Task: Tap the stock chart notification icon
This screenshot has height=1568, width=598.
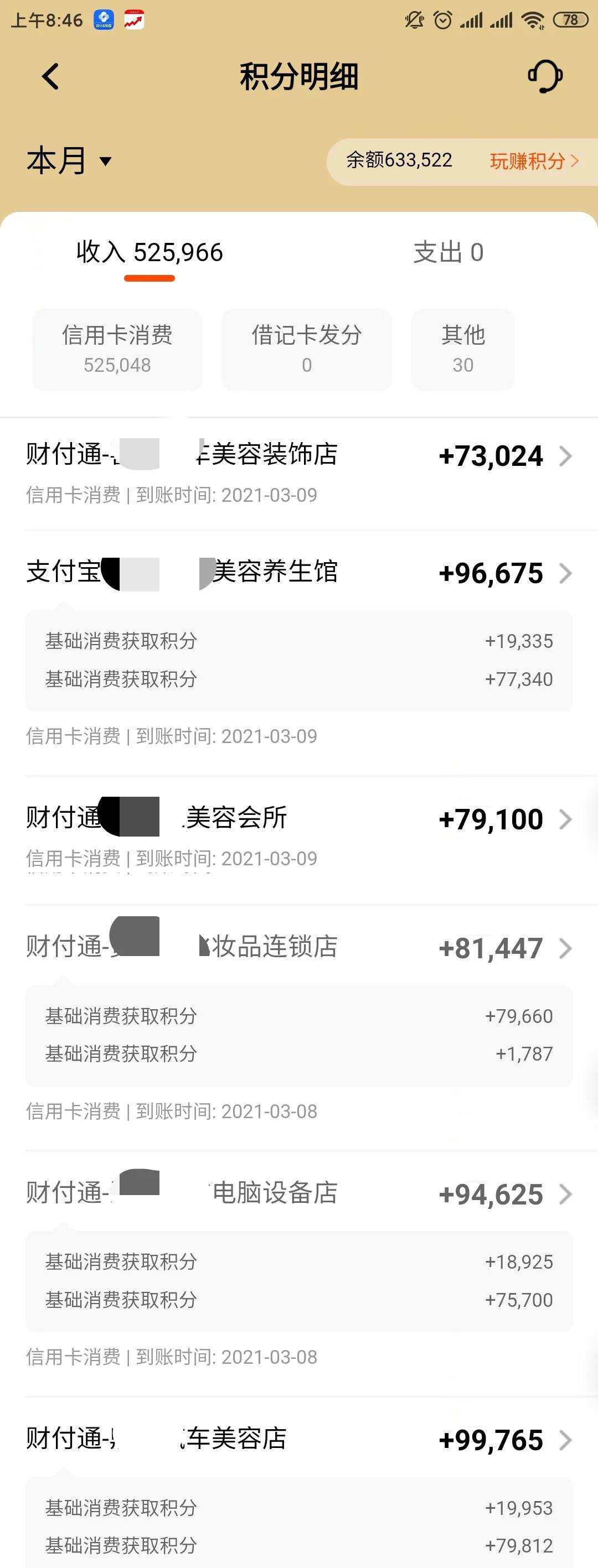Action: pyautogui.click(x=134, y=20)
